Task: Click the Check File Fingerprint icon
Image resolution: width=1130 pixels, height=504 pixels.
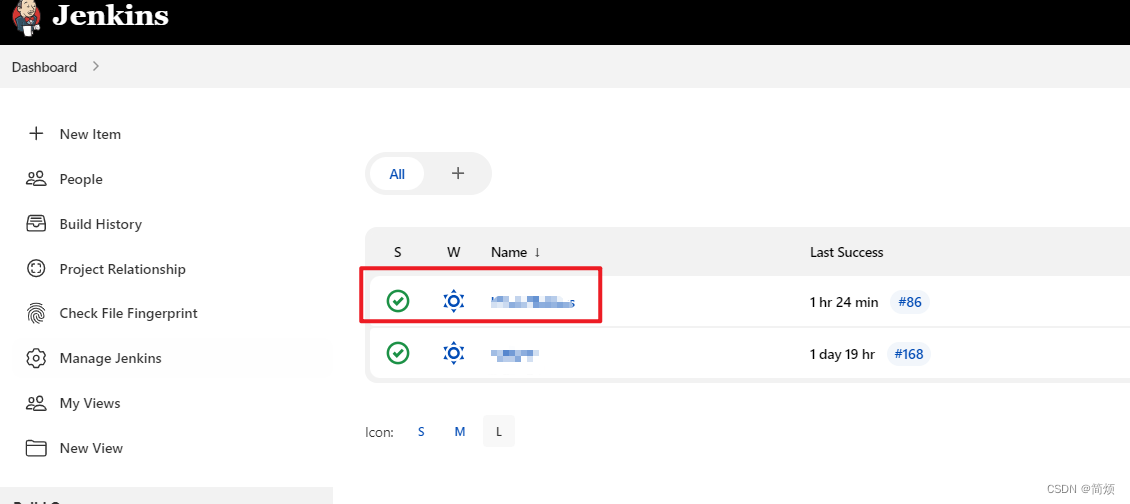Action: coord(36,313)
